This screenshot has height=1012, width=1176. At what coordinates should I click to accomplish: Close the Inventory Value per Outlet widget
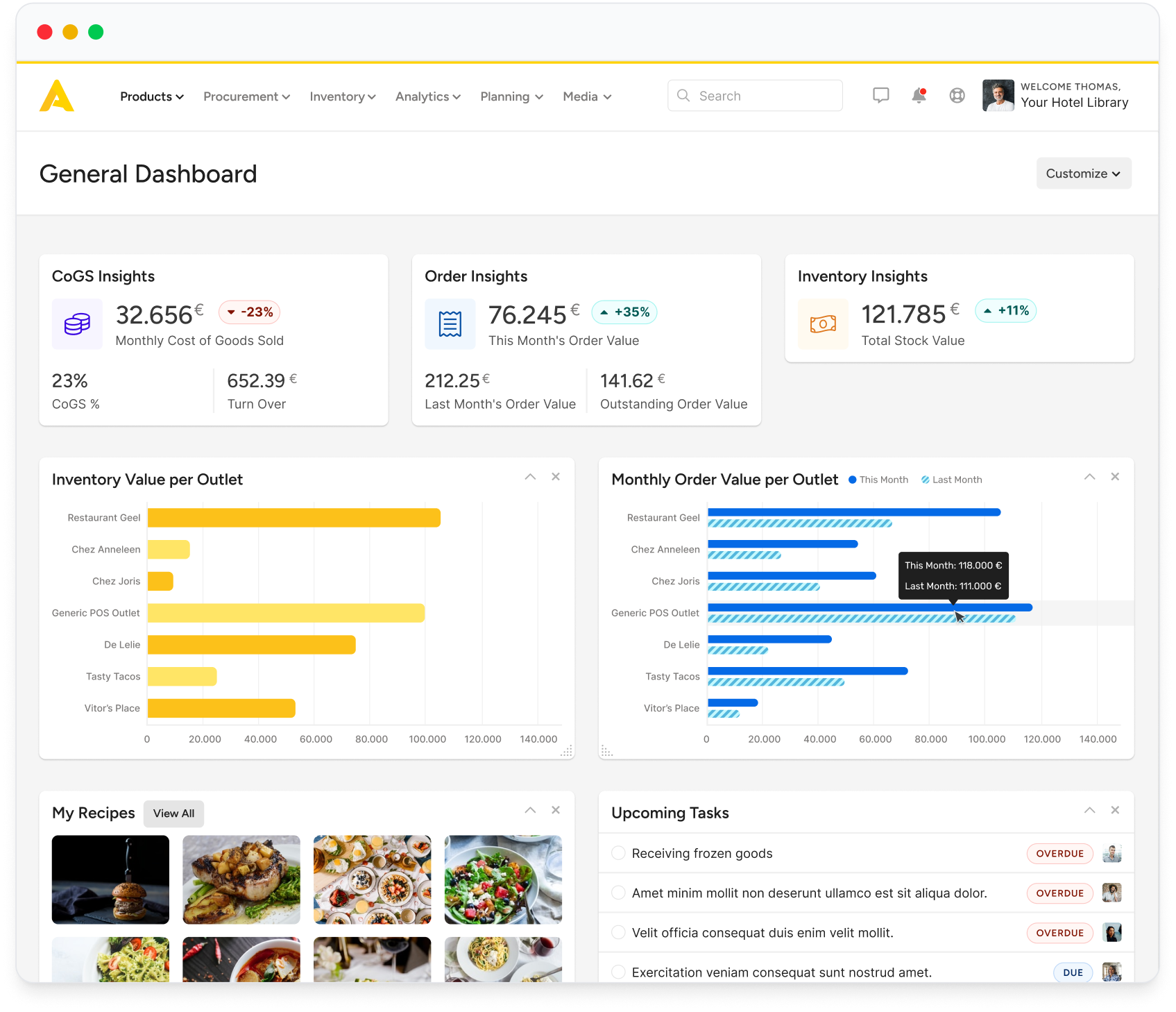(x=556, y=477)
